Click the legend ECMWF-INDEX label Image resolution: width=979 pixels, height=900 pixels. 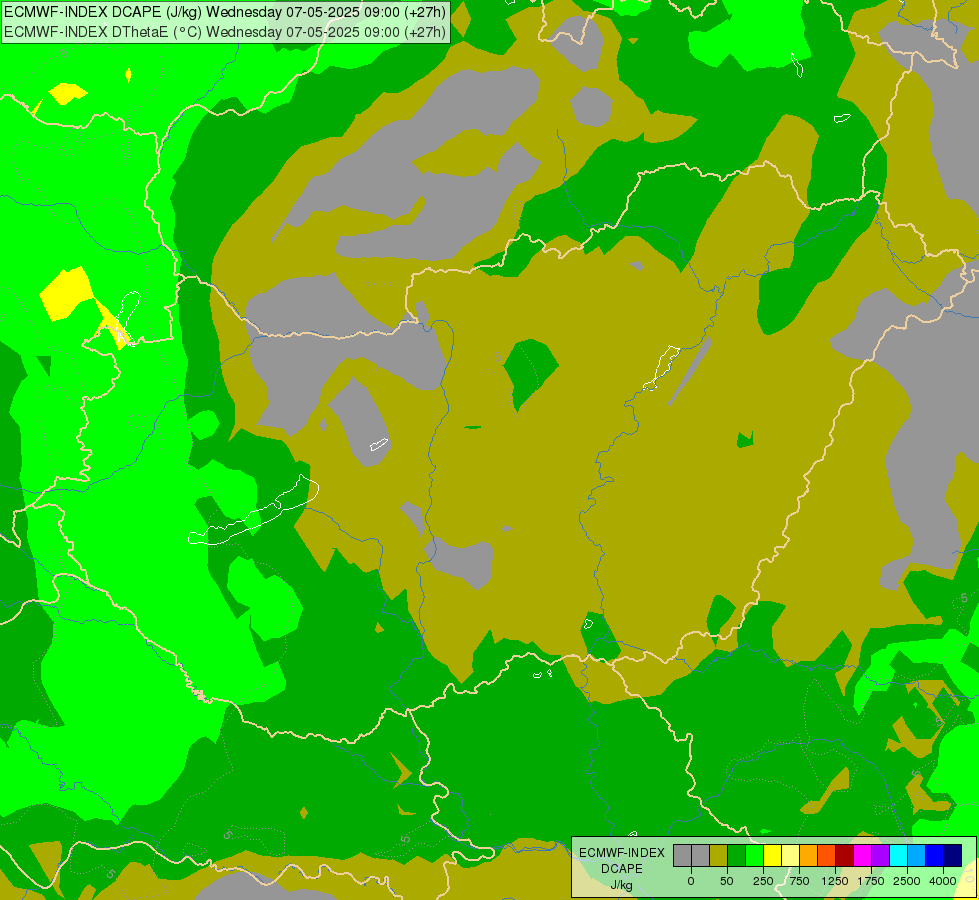pos(622,853)
